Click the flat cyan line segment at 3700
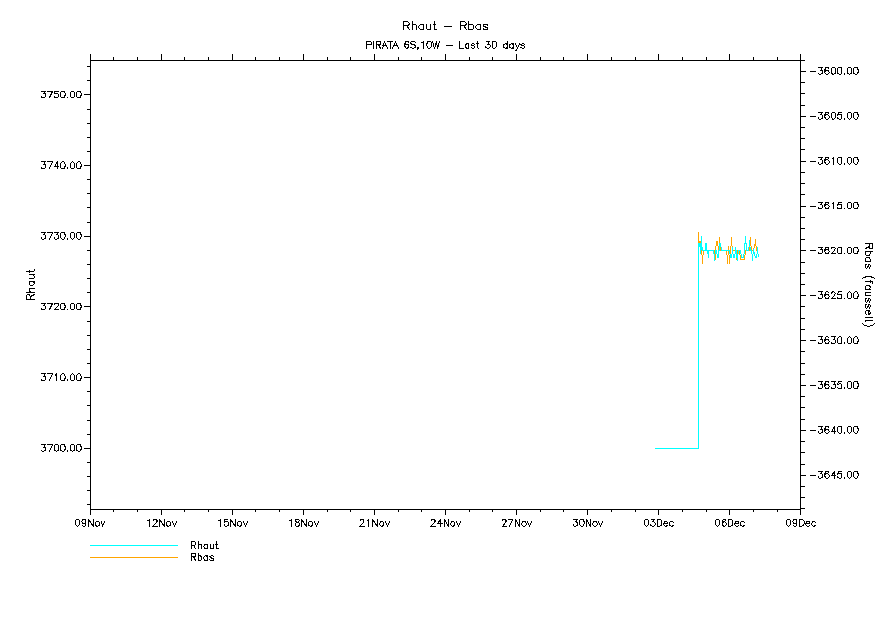891x630 pixels. pyautogui.click(x=676, y=449)
